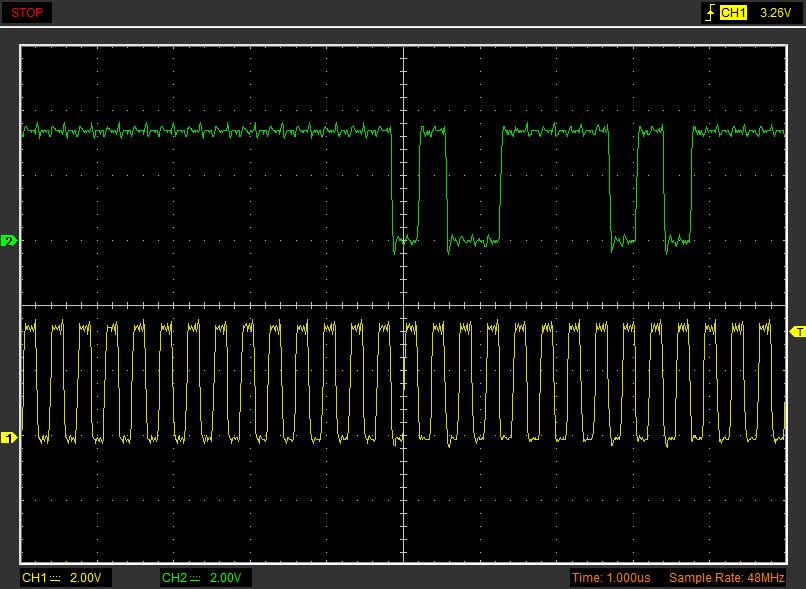Click the trigger level T marker

tap(797, 331)
